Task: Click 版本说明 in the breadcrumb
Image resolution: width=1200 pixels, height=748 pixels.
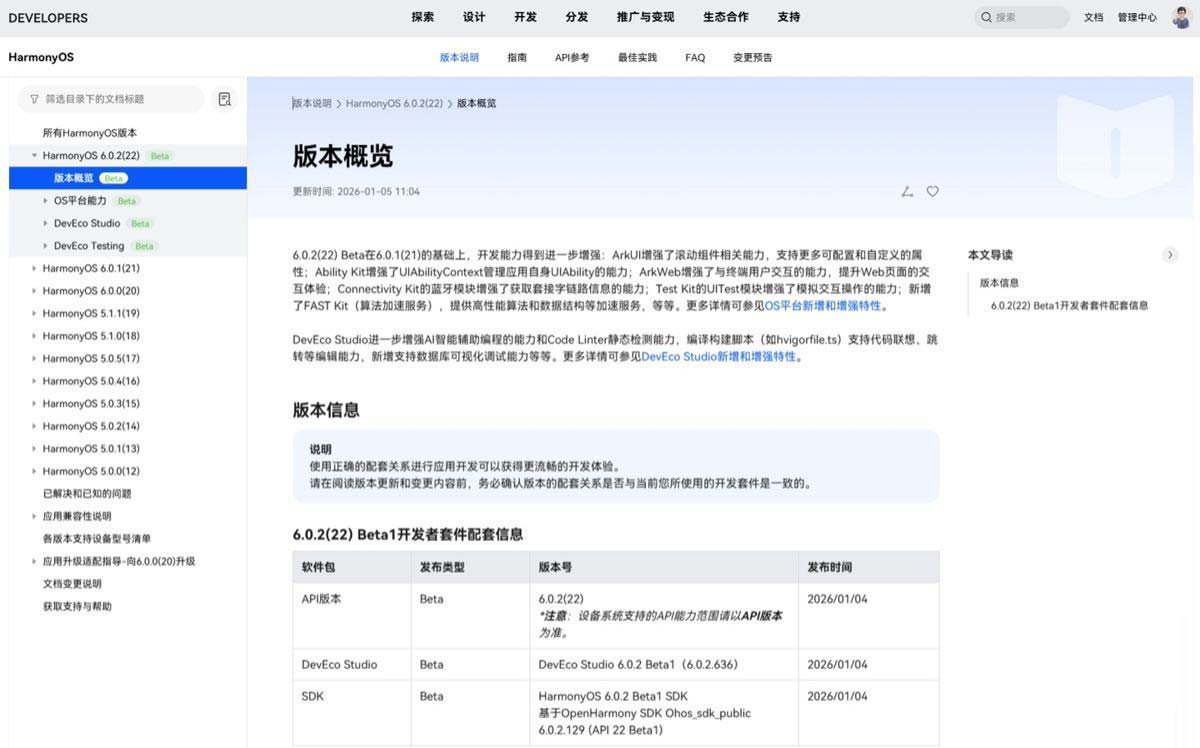Action: coord(312,104)
